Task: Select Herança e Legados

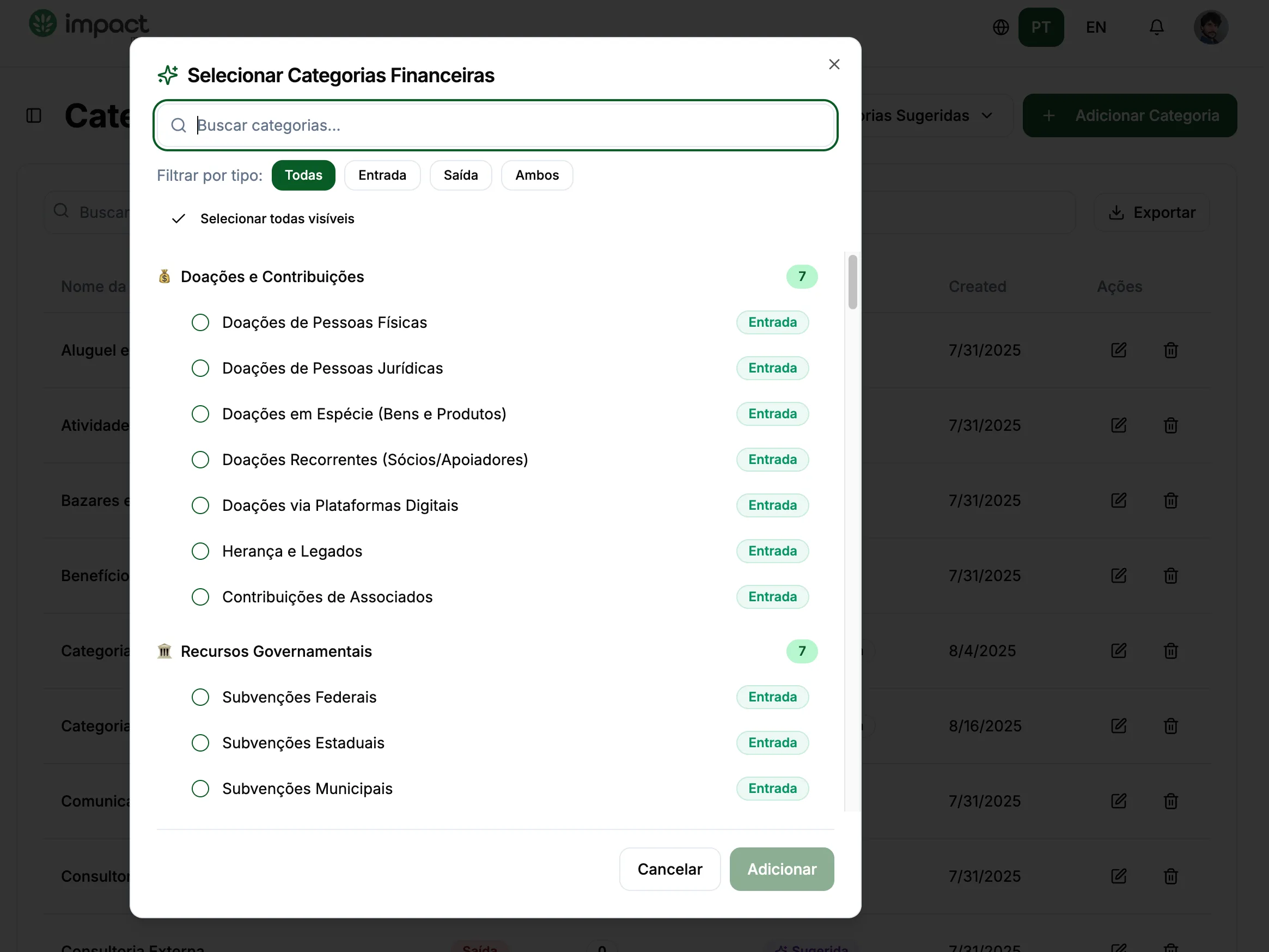Action: pyautogui.click(x=200, y=552)
